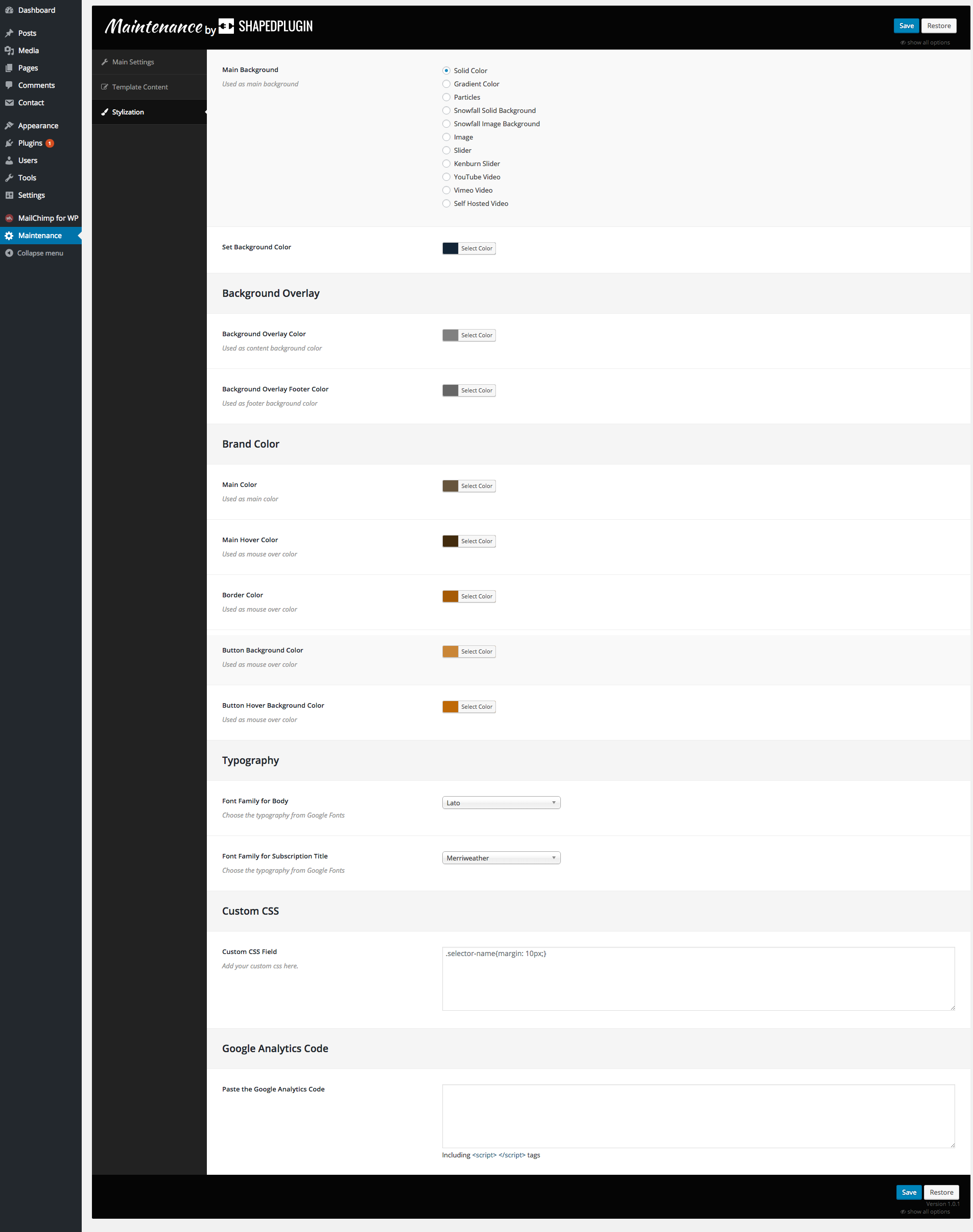Click the Maintenance gear icon
973x1232 pixels.
(x=9, y=236)
